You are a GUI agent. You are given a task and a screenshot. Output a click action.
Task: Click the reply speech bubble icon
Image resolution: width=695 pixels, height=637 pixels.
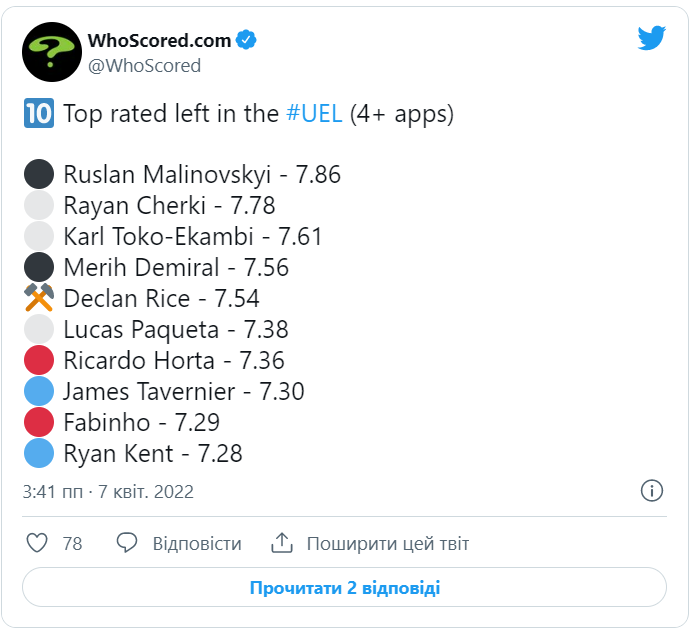127,544
